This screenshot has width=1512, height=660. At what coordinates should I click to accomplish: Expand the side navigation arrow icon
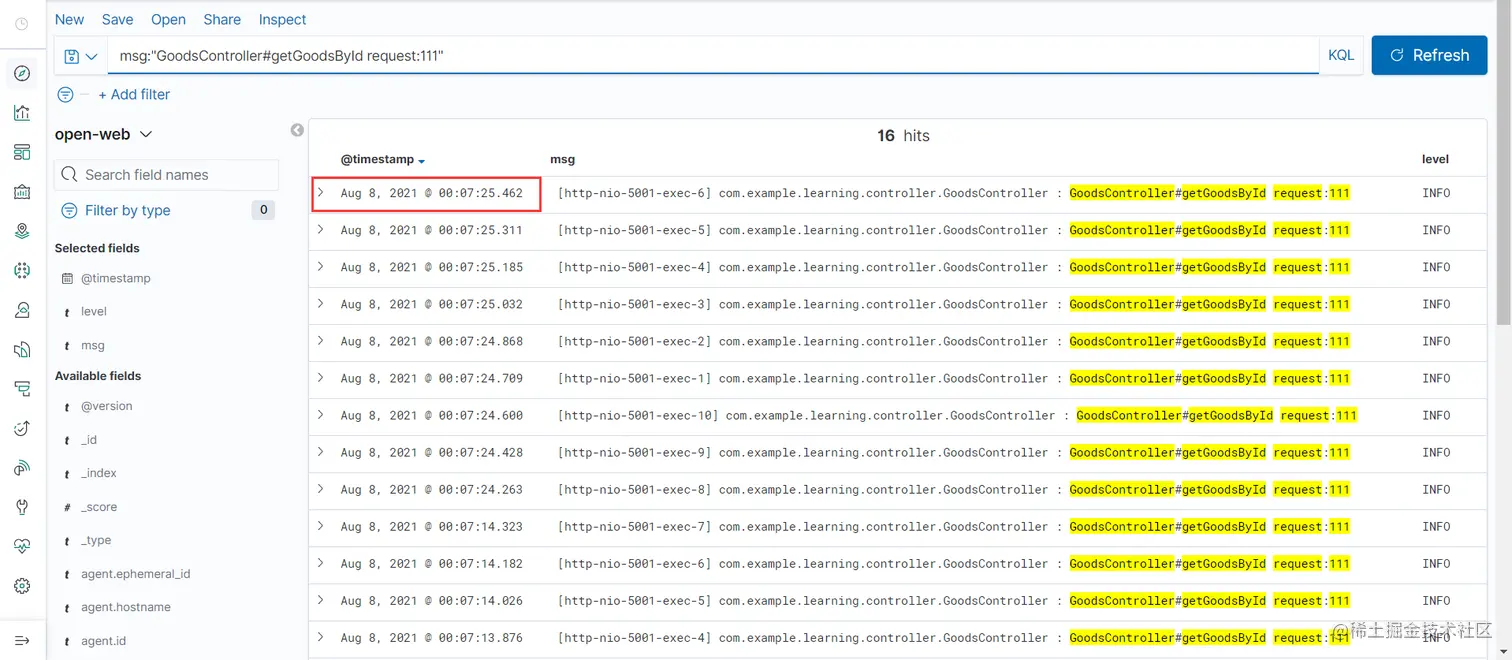pos(22,640)
